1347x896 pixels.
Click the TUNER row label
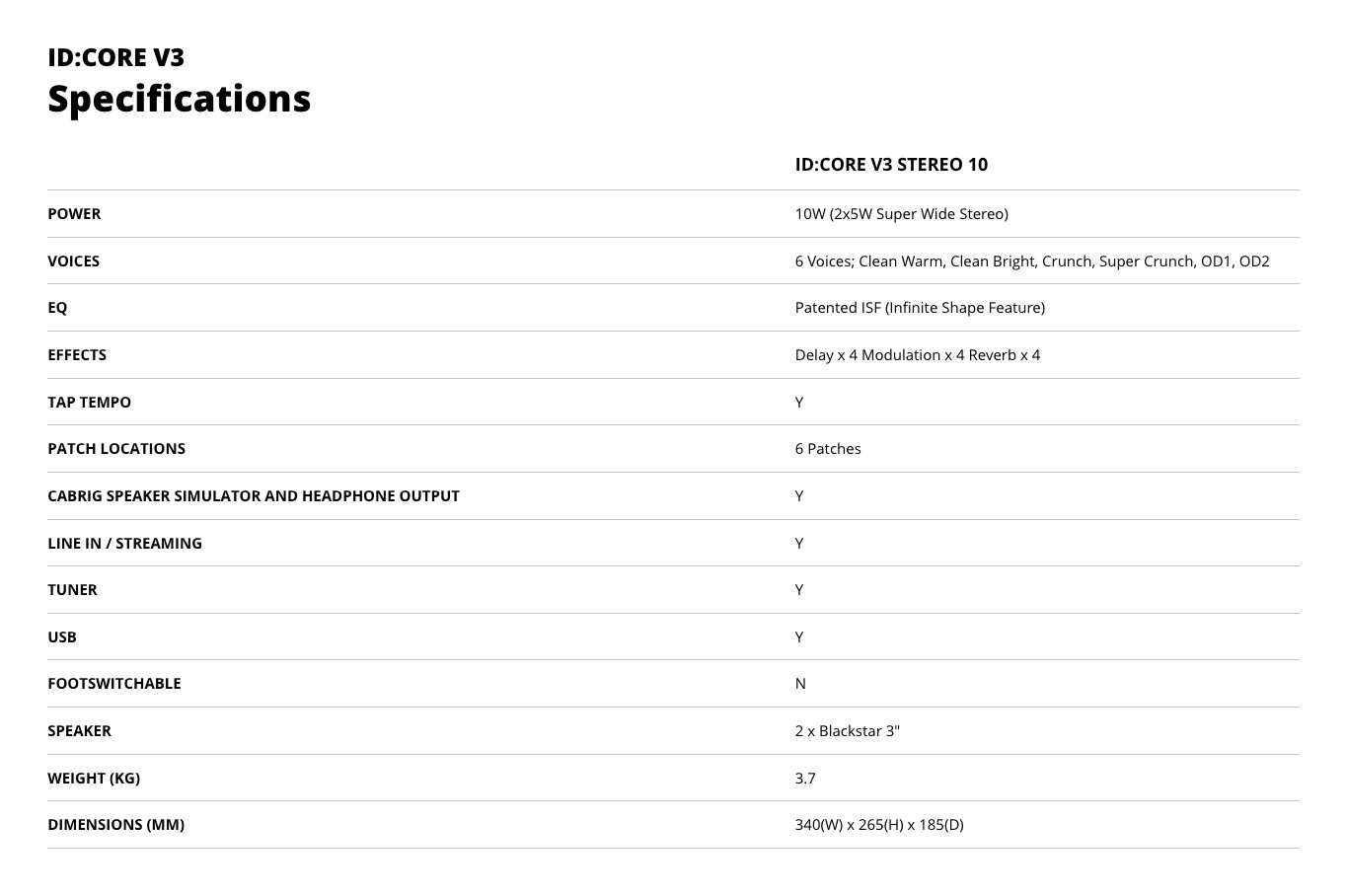click(x=72, y=590)
